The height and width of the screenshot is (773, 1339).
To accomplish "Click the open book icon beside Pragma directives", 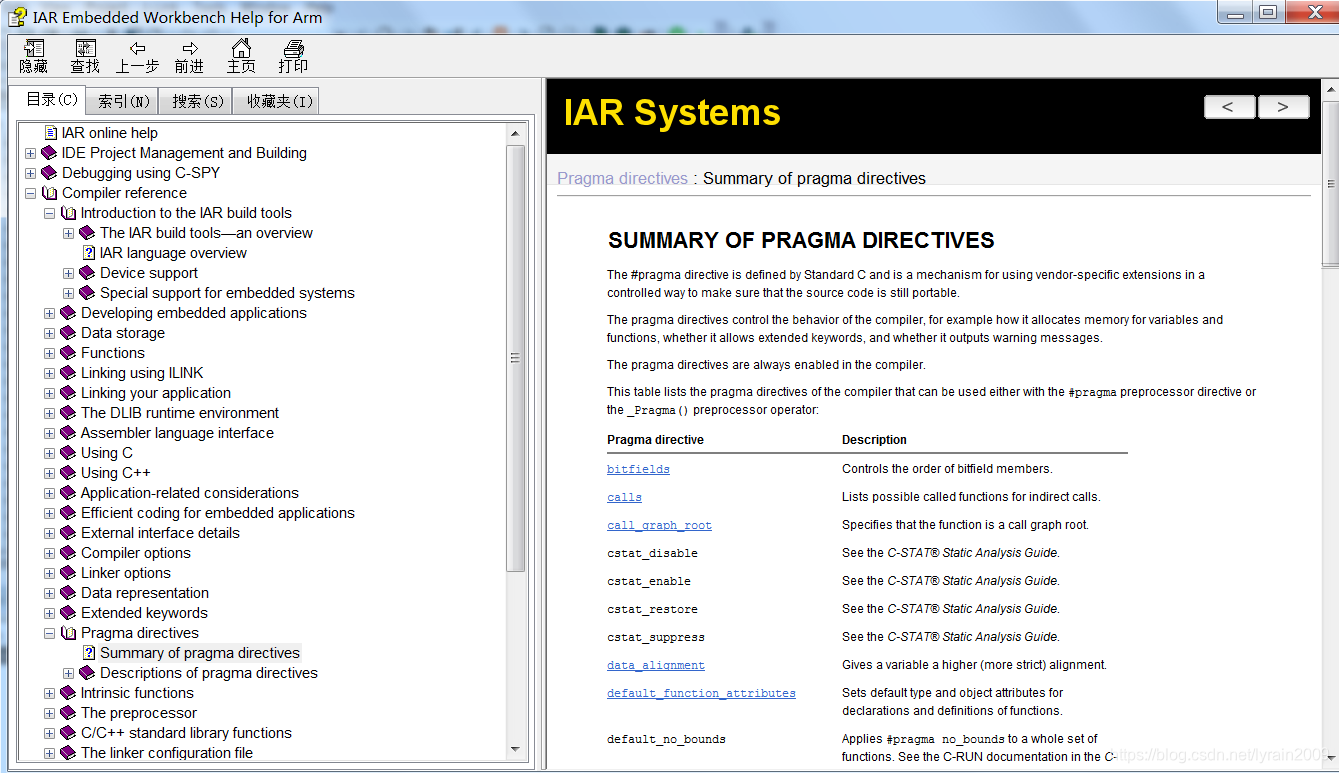I will click(68, 633).
